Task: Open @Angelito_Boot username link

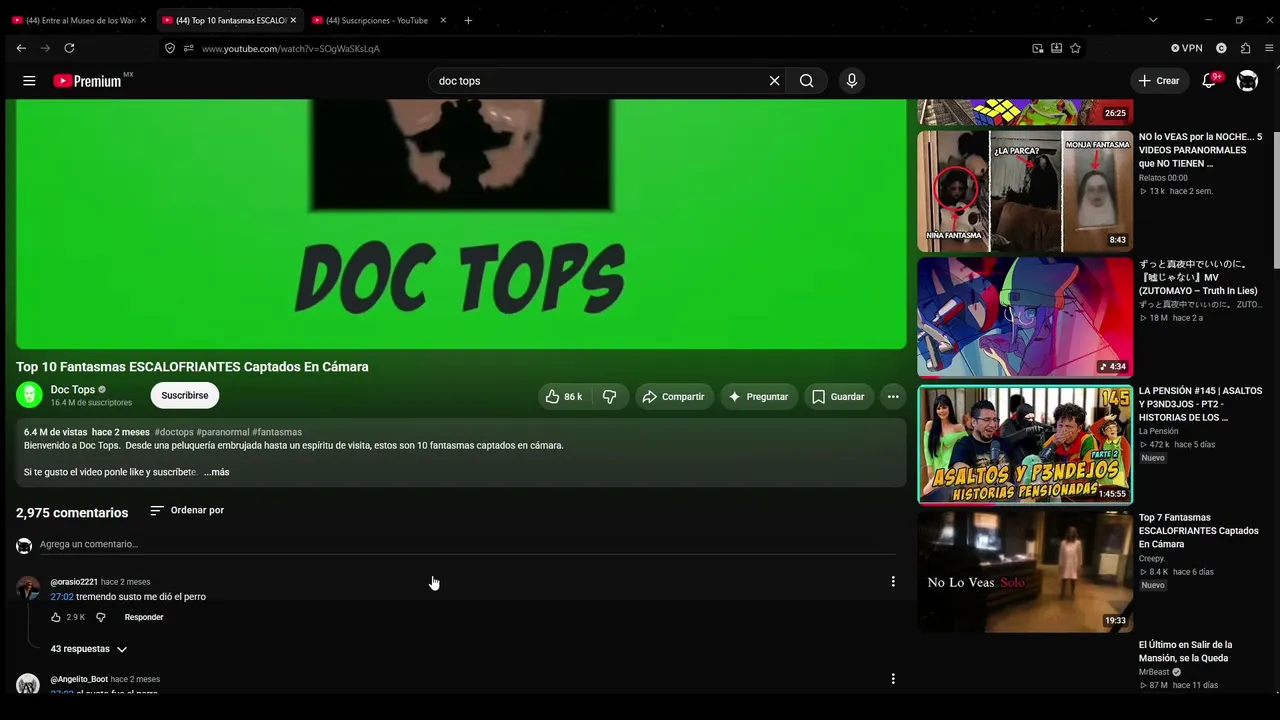Action: point(79,679)
